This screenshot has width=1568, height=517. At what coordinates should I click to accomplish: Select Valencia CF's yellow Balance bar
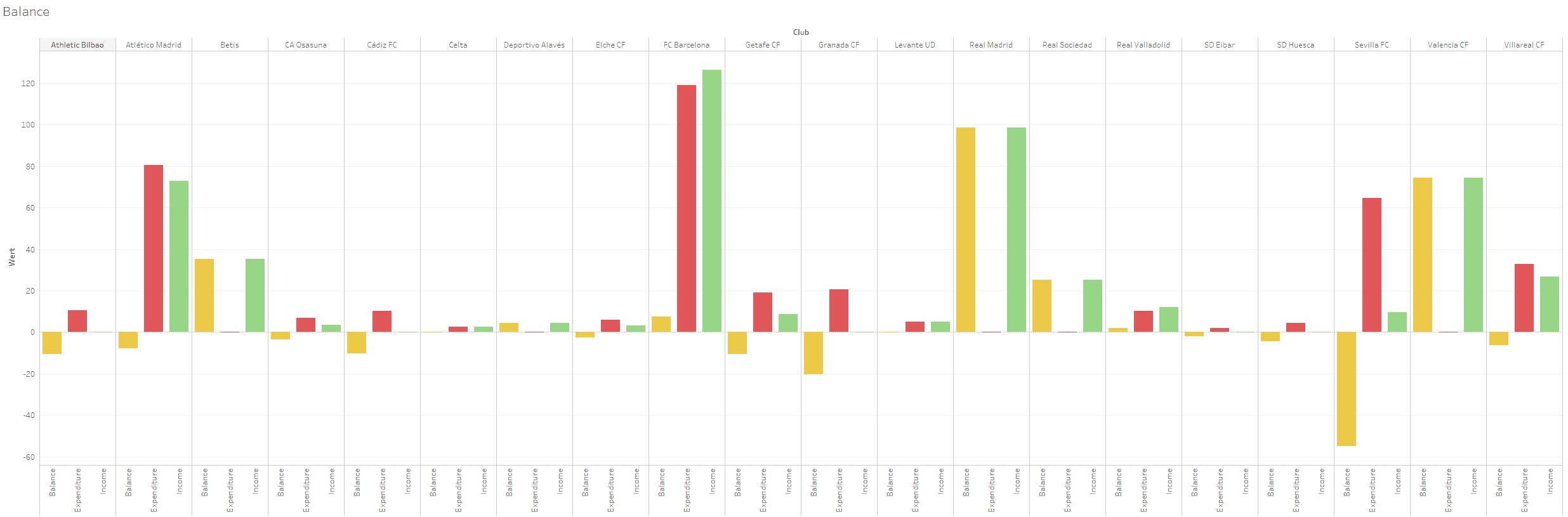tap(1423, 255)
